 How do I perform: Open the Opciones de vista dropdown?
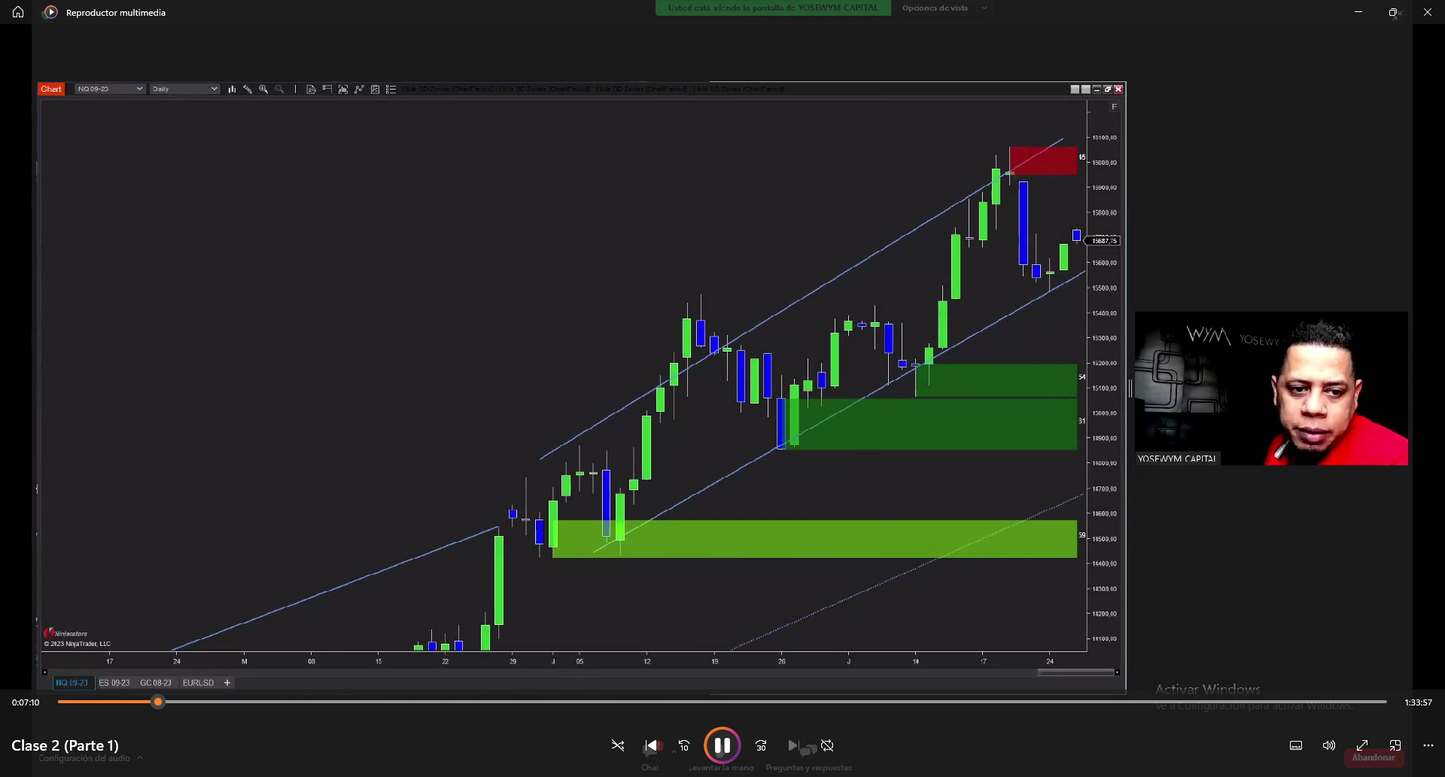pos(944,8)
